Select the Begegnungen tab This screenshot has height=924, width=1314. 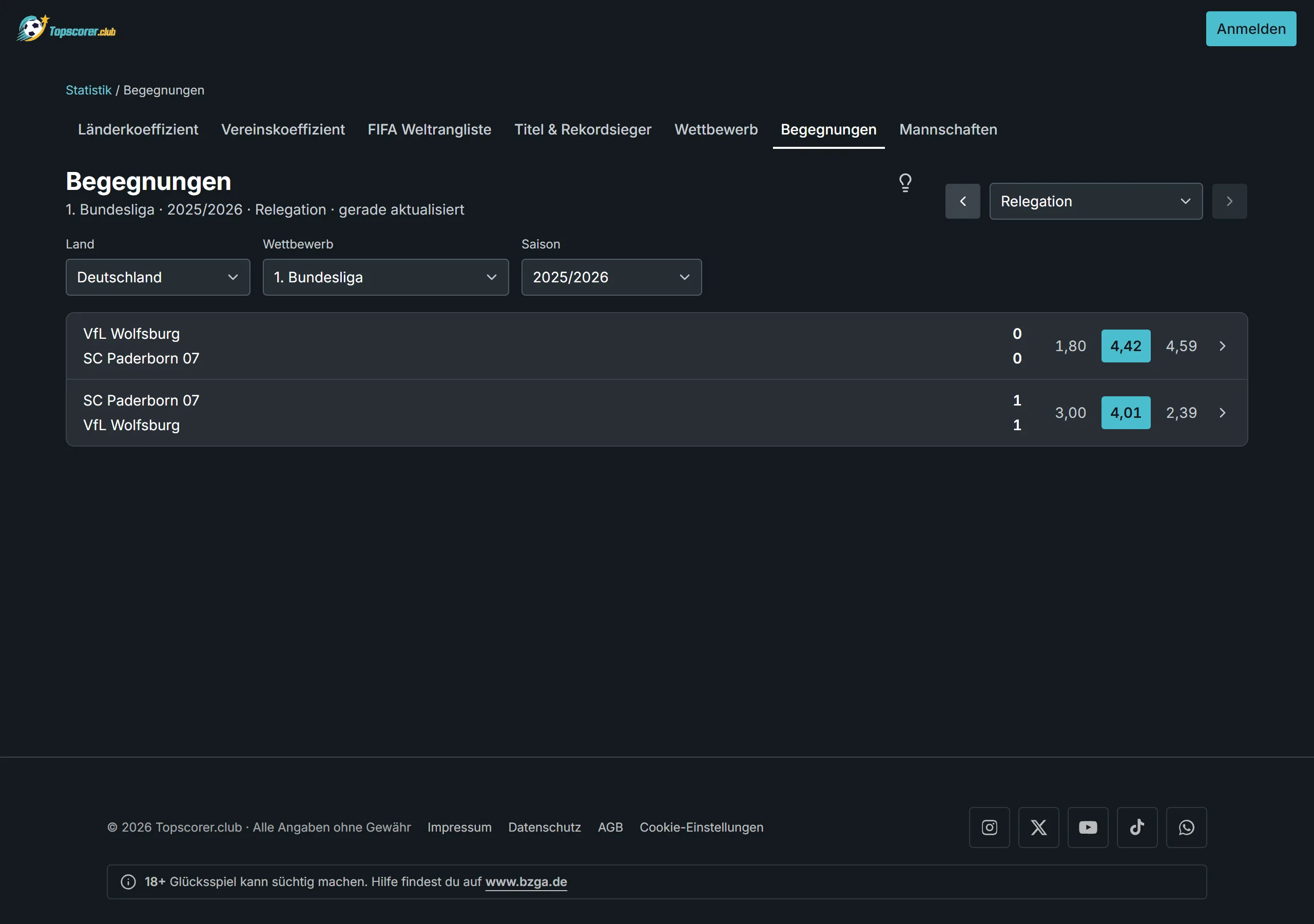click(828, 129)
